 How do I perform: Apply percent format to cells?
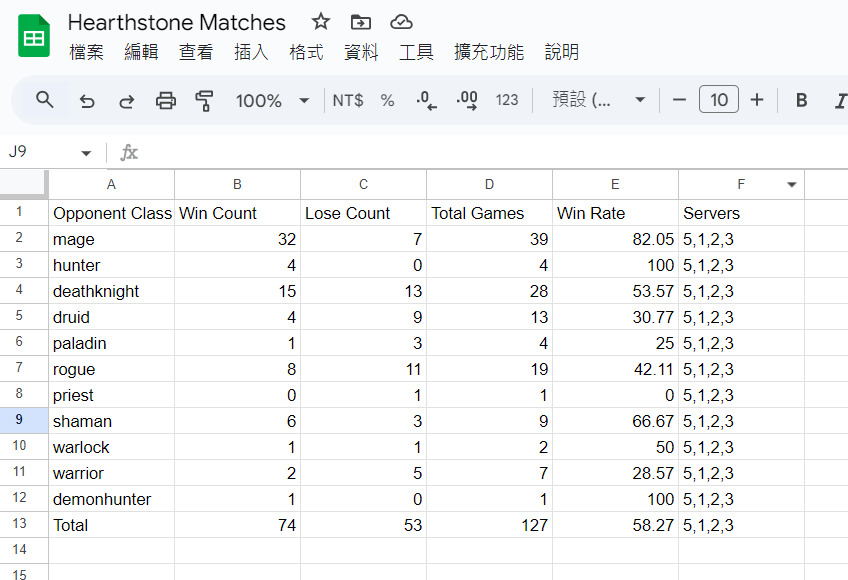387,100
